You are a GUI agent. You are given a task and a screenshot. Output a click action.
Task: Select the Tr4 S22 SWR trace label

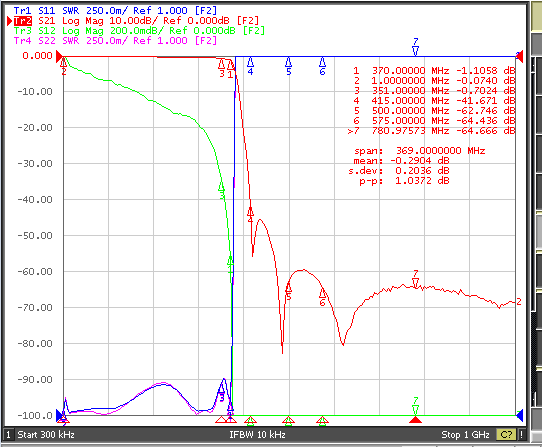coord(115,41)
